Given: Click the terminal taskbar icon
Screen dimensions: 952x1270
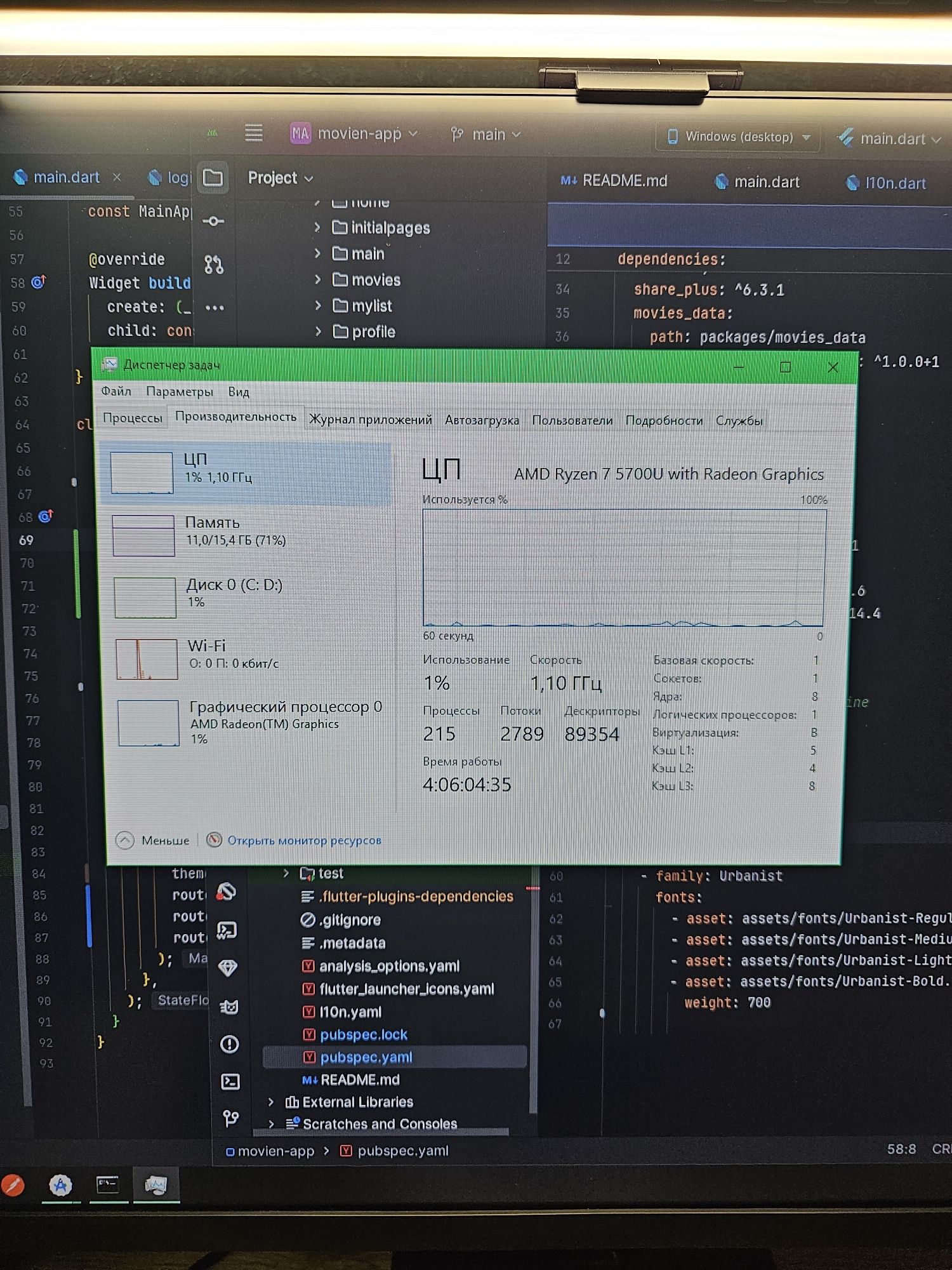Looking at the screenshot, I should [107, 1184].
